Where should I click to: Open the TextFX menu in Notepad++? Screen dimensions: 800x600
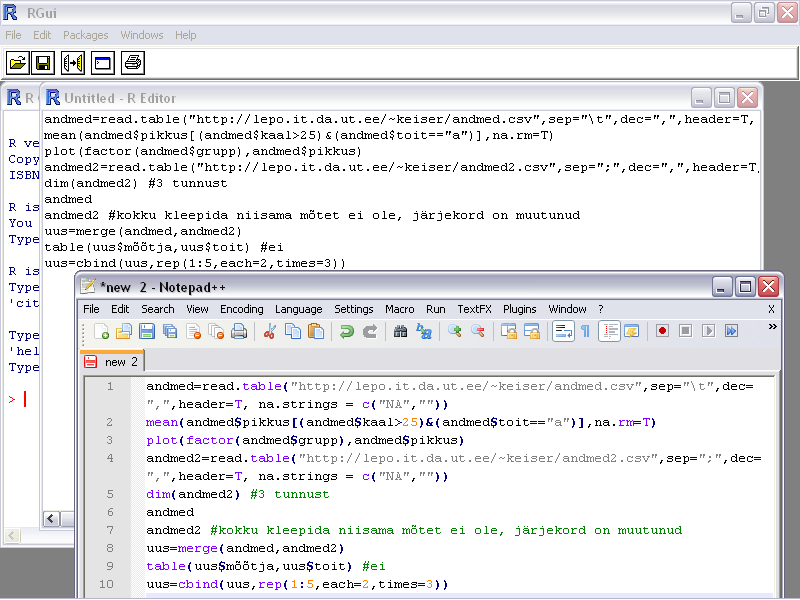click(474, 309)
